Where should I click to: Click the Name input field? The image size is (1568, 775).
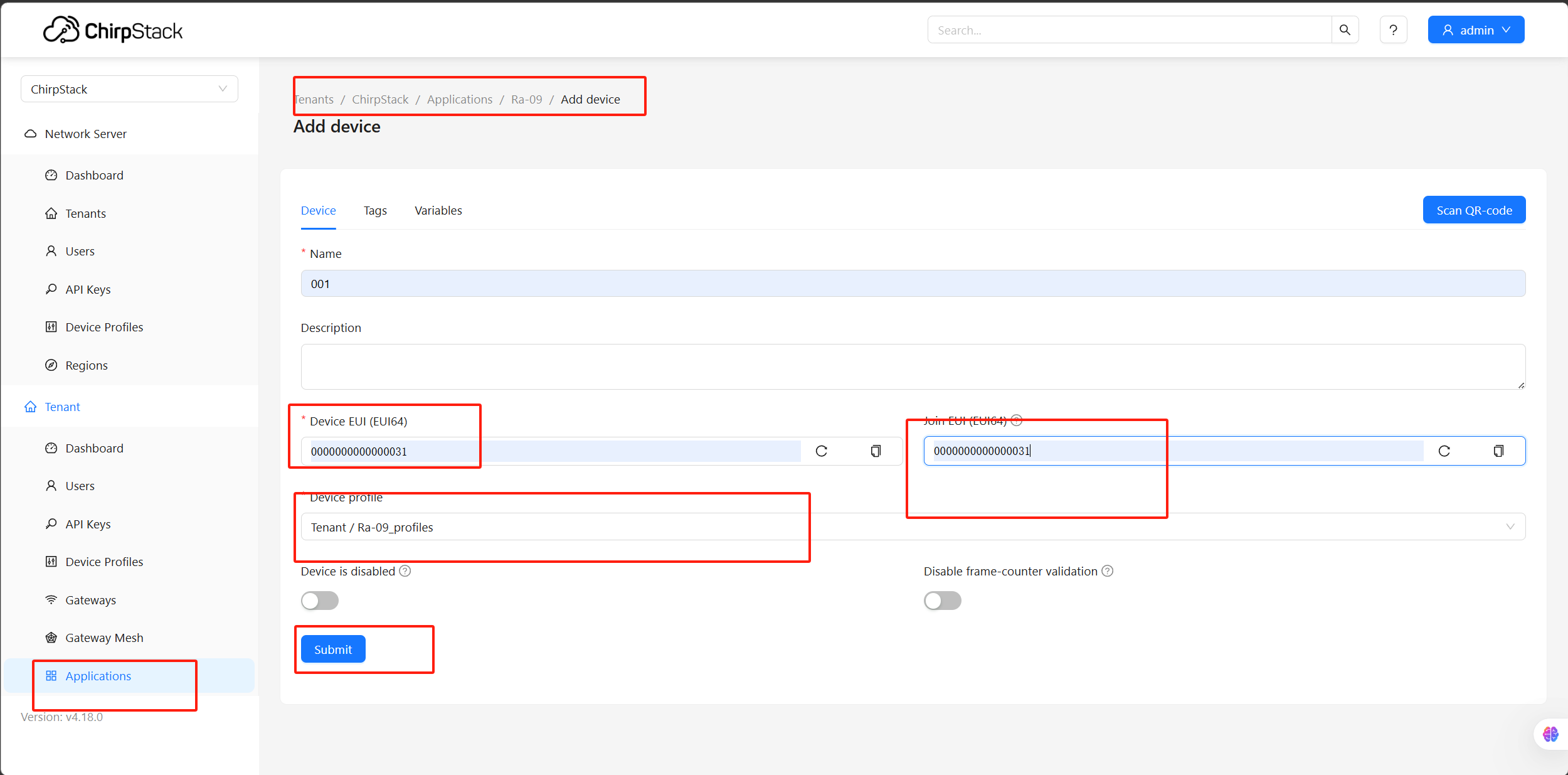[913, 284]
